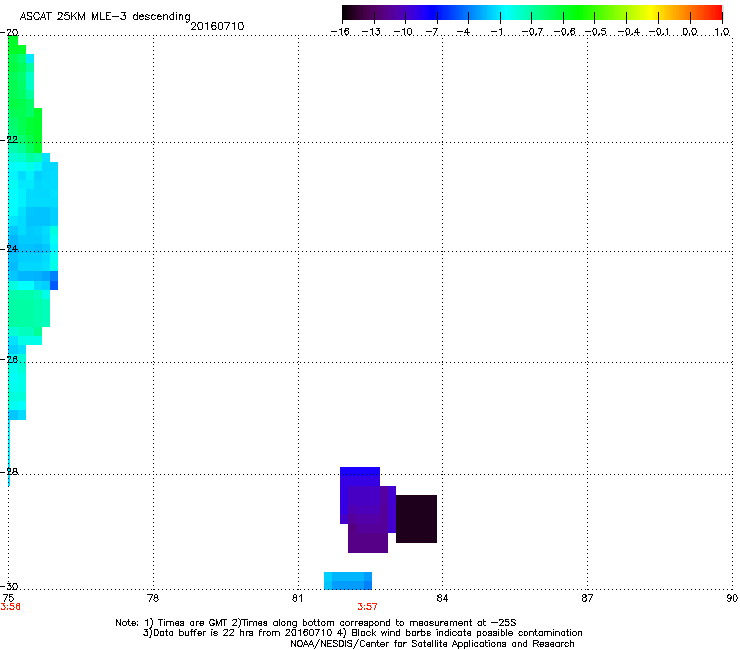Click the purple data cell below -28 latitude
Viewport: 740px width, 650px height.
click(x=368, y=519)
